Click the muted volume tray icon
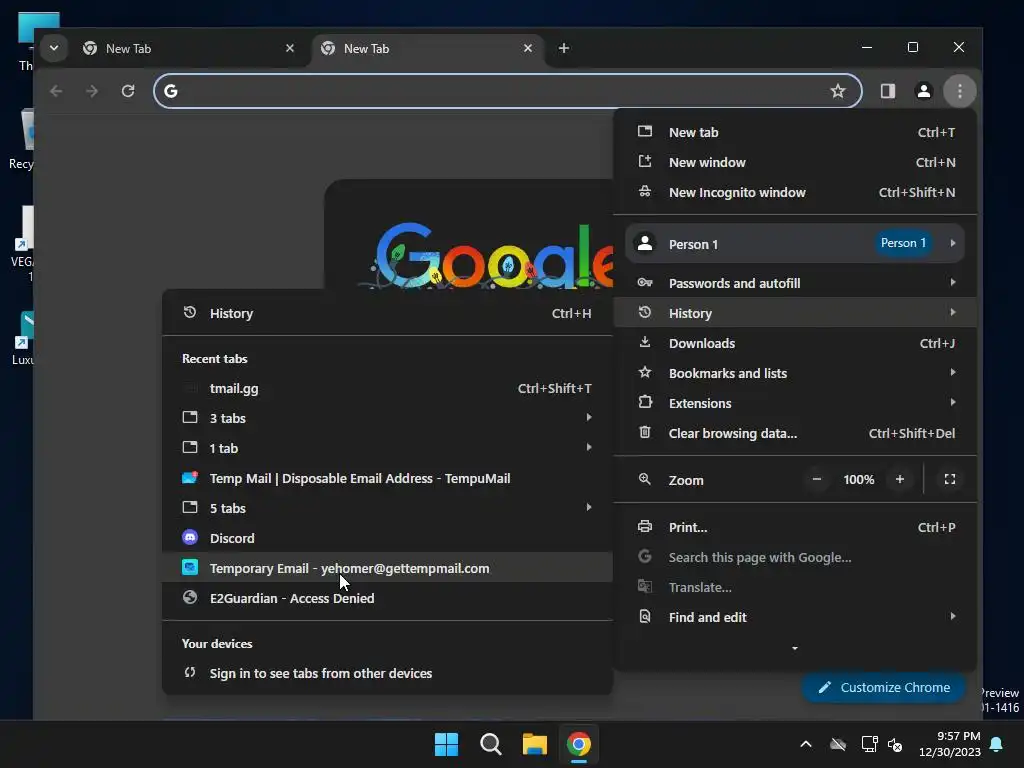This screenshot has width=1024, height=768. 895,744
